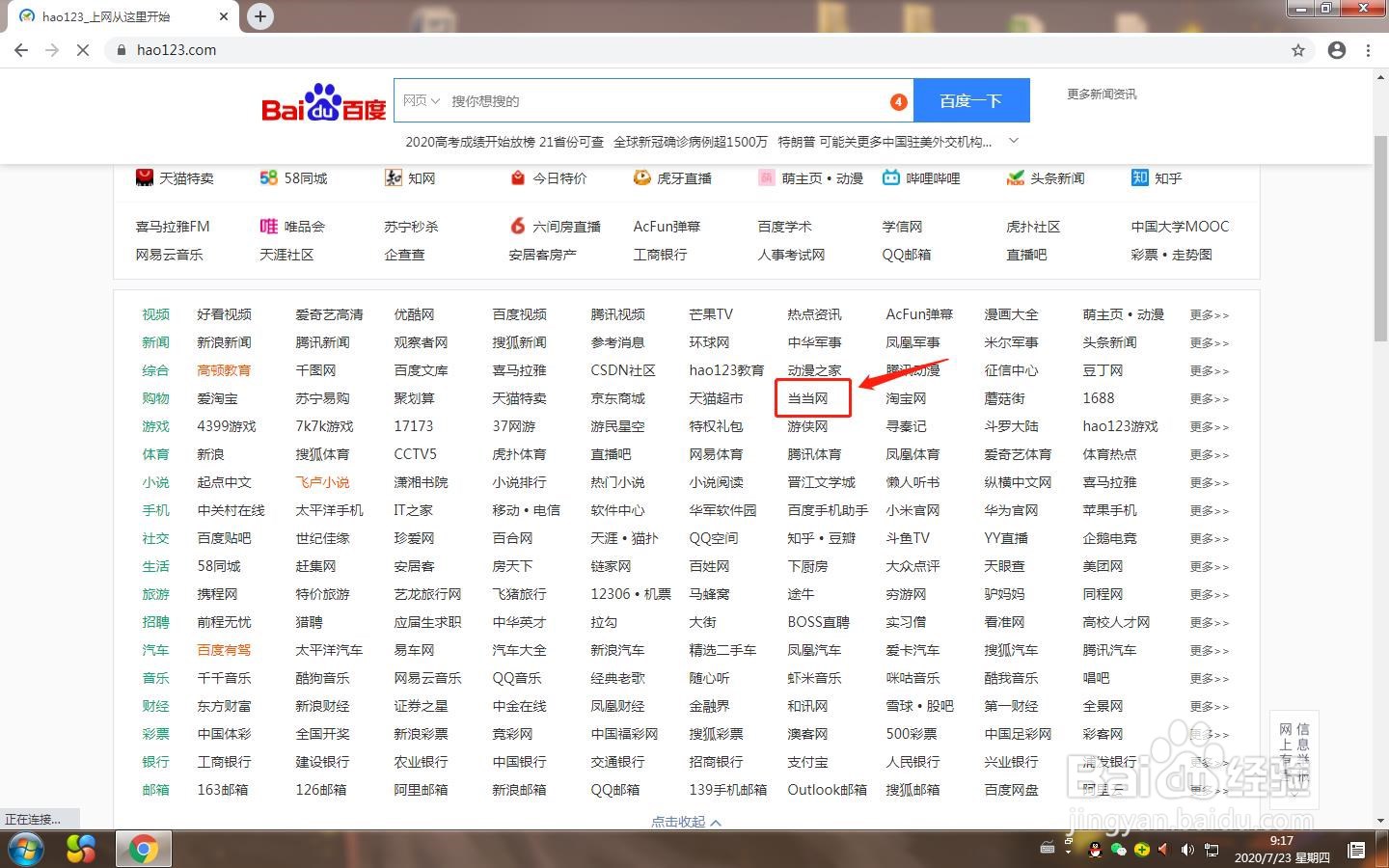Open the 携程网 link
The image size is (1389, 868).
pos(217,594)
